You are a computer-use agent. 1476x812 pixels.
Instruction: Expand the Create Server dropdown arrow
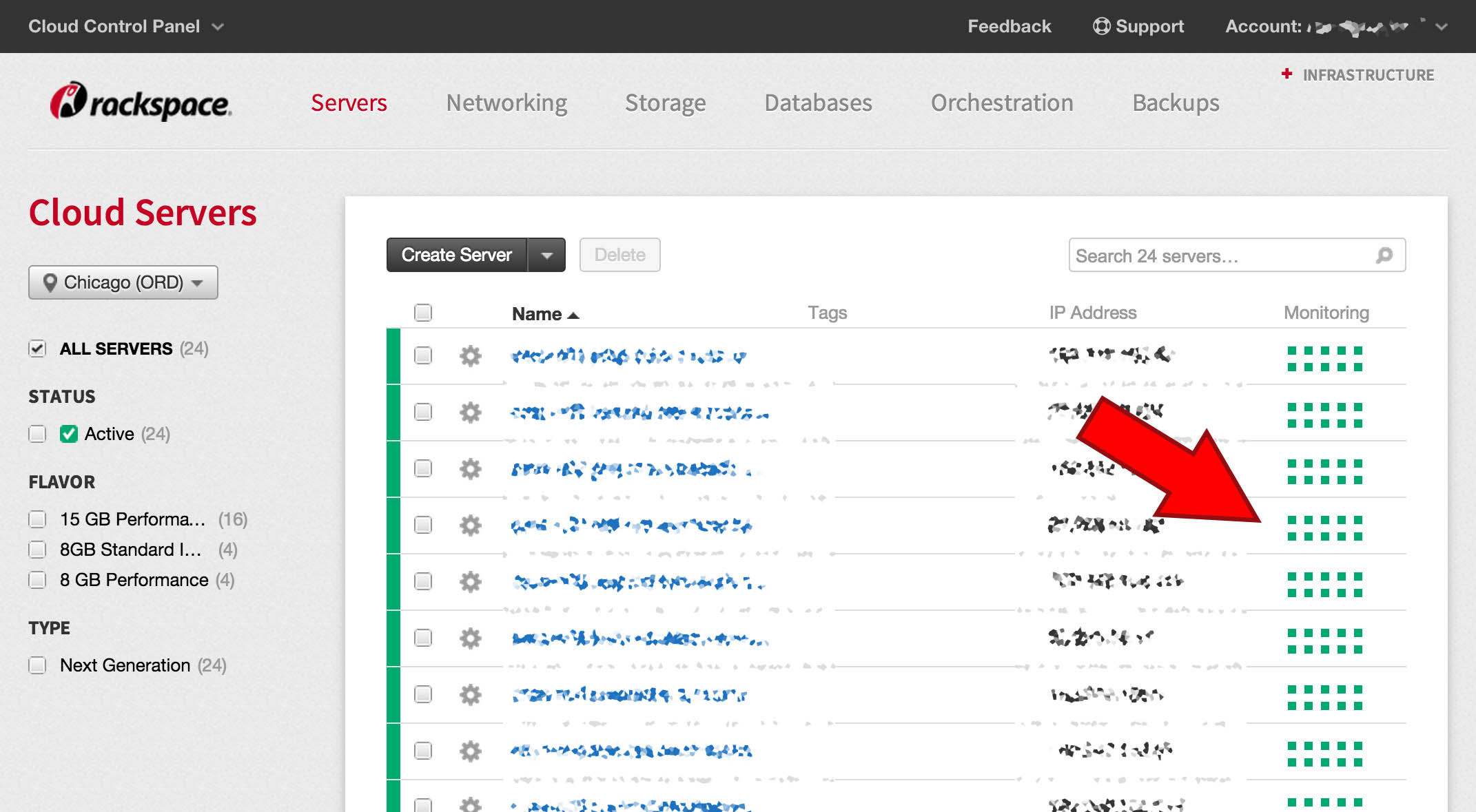coord(546,255)
